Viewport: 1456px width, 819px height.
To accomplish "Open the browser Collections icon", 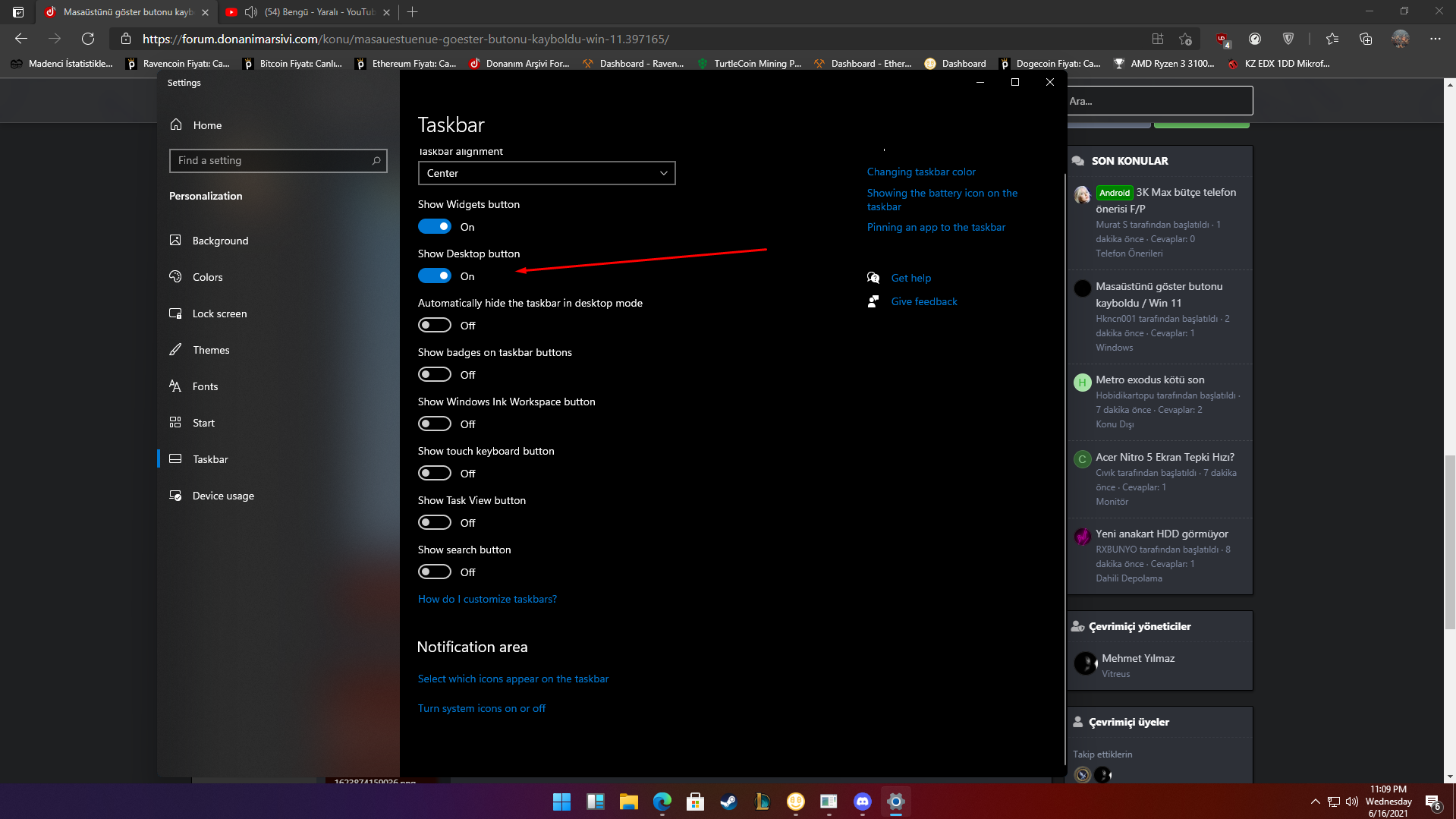I will point(1366,39).
